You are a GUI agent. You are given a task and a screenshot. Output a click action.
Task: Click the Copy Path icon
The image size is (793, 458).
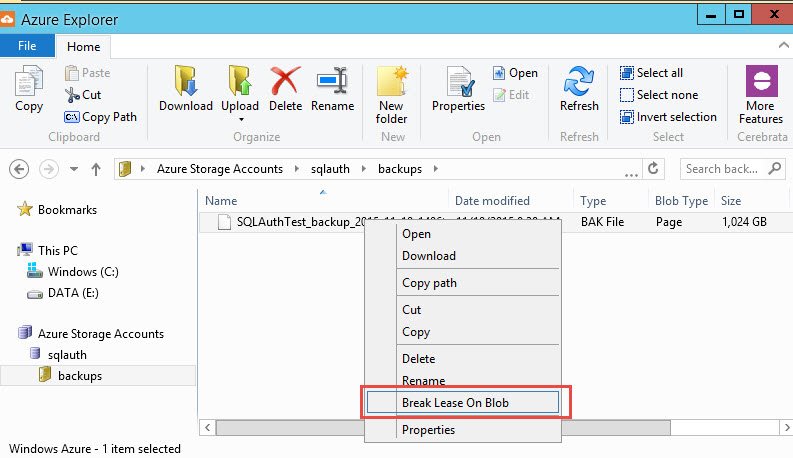(71, 117)
